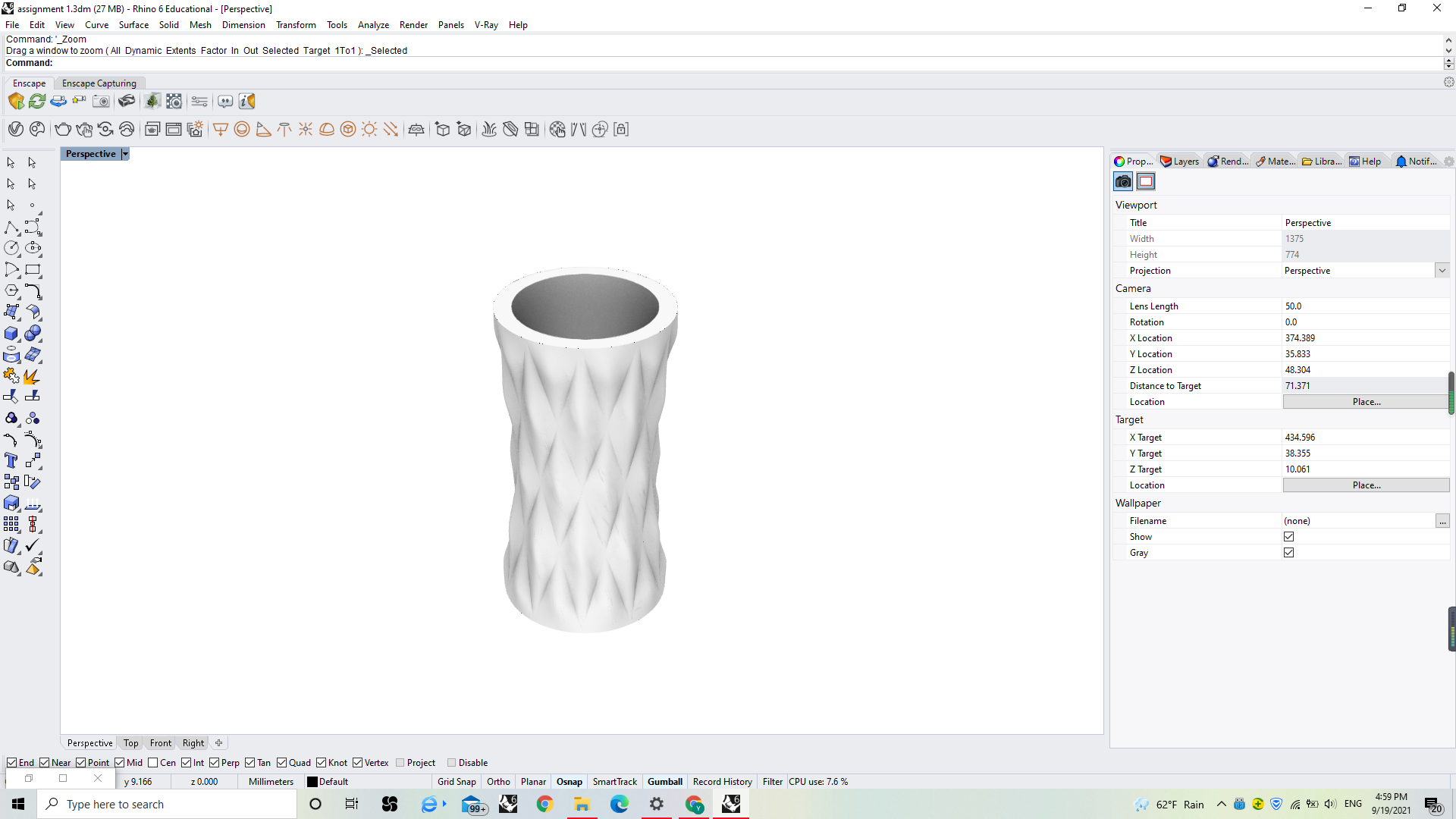Click the Explode tool icon
Screen dimensions: 1456x819
tap(32, 376)
